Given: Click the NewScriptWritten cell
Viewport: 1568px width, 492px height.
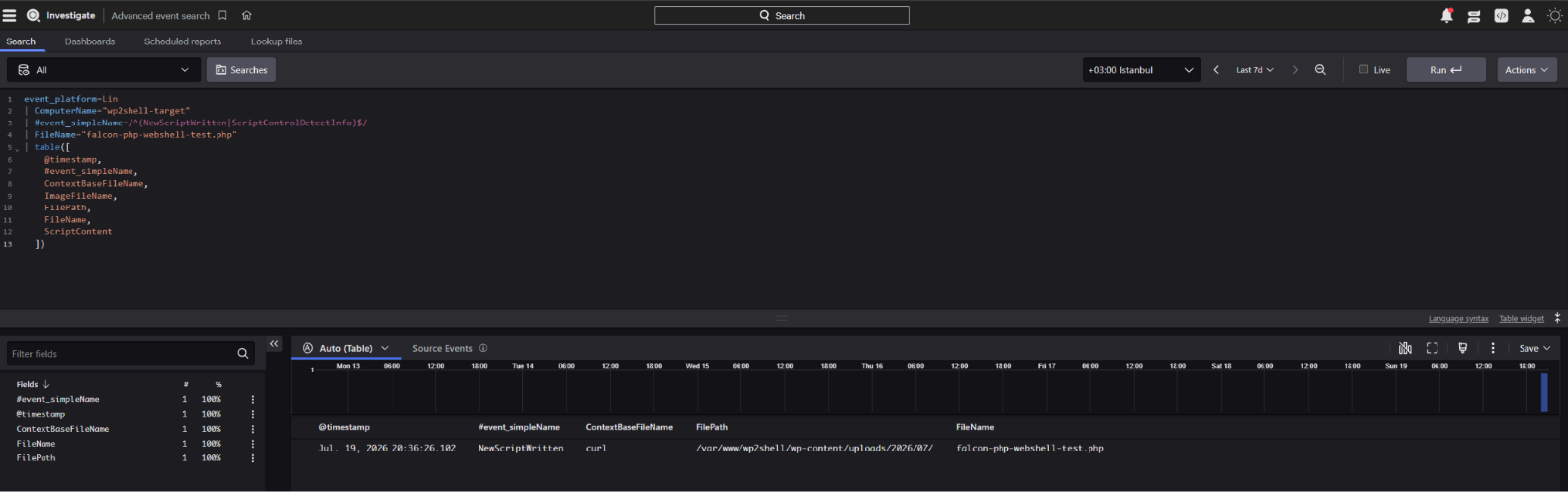Looking at the screenshot, I should click(521, 448).
